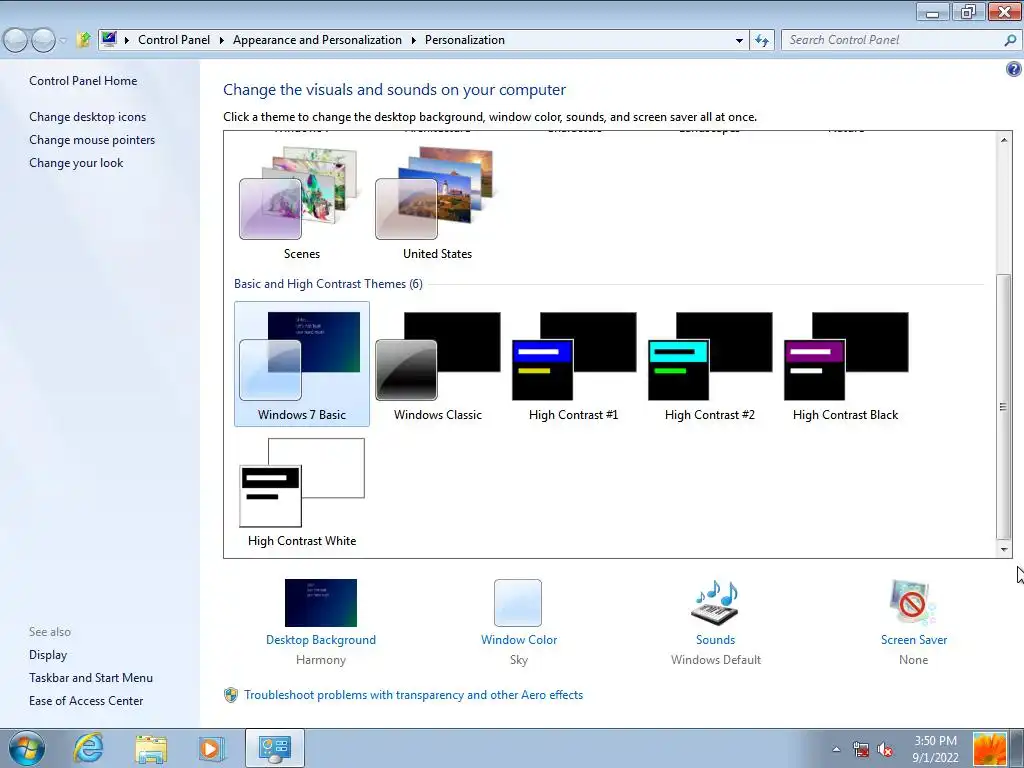Select the United States theme
The width and height of the screenshot is (1024, 768).
[438, 203]
